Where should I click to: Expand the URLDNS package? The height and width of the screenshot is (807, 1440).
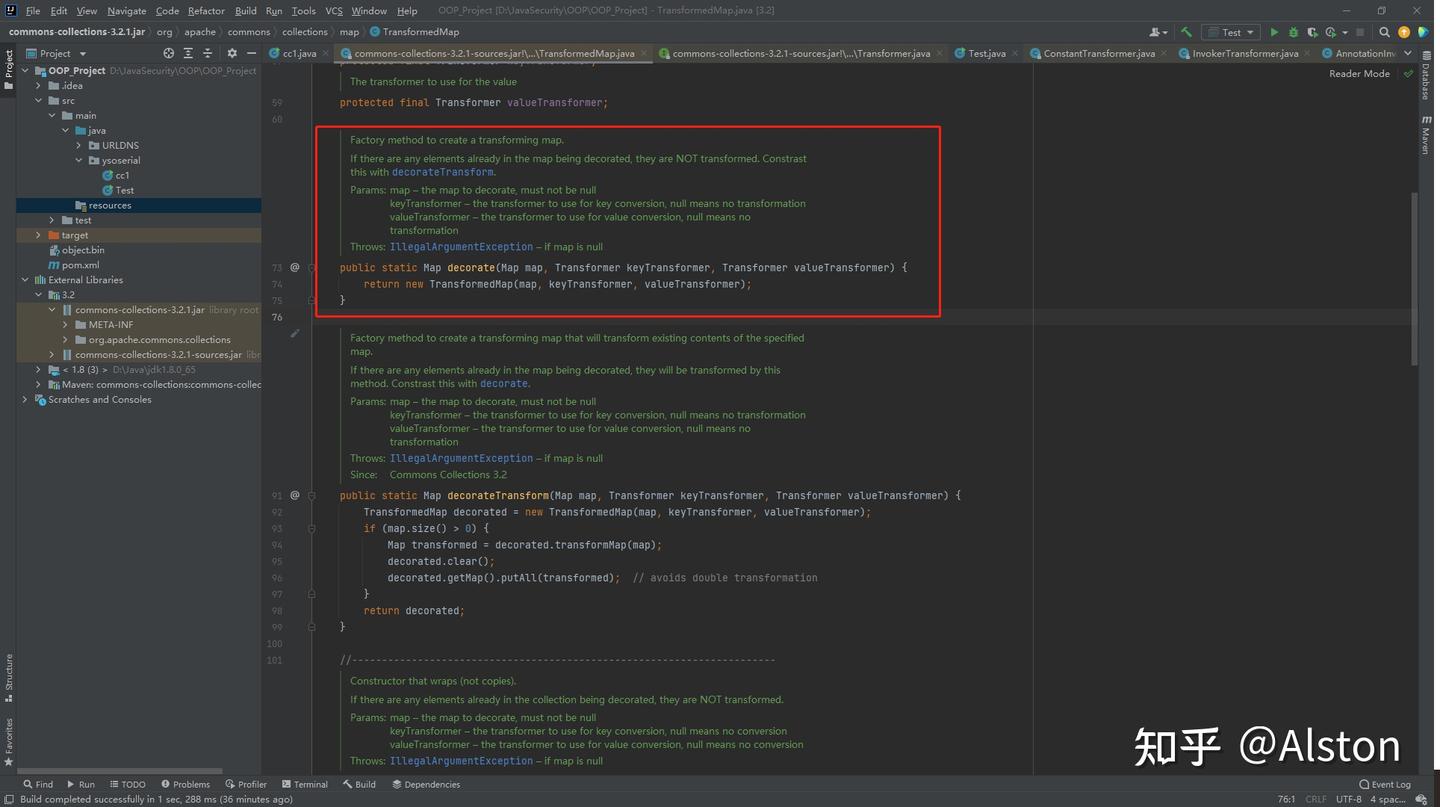point(79,146)
